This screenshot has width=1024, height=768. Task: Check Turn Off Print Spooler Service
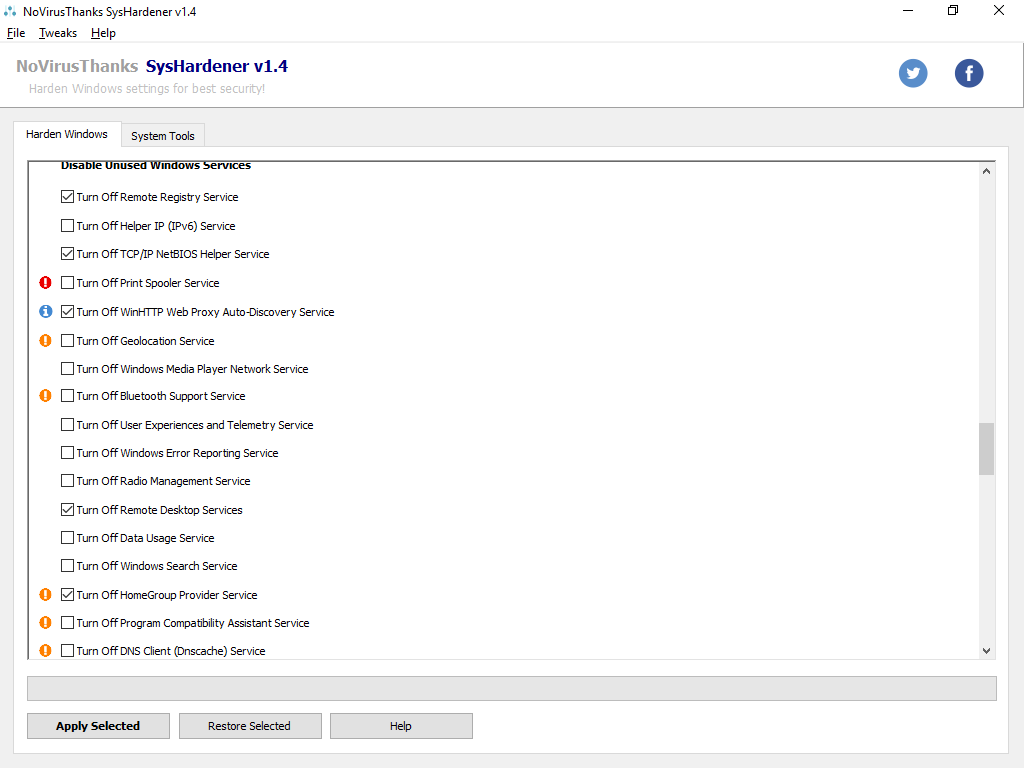coord(67,283)
